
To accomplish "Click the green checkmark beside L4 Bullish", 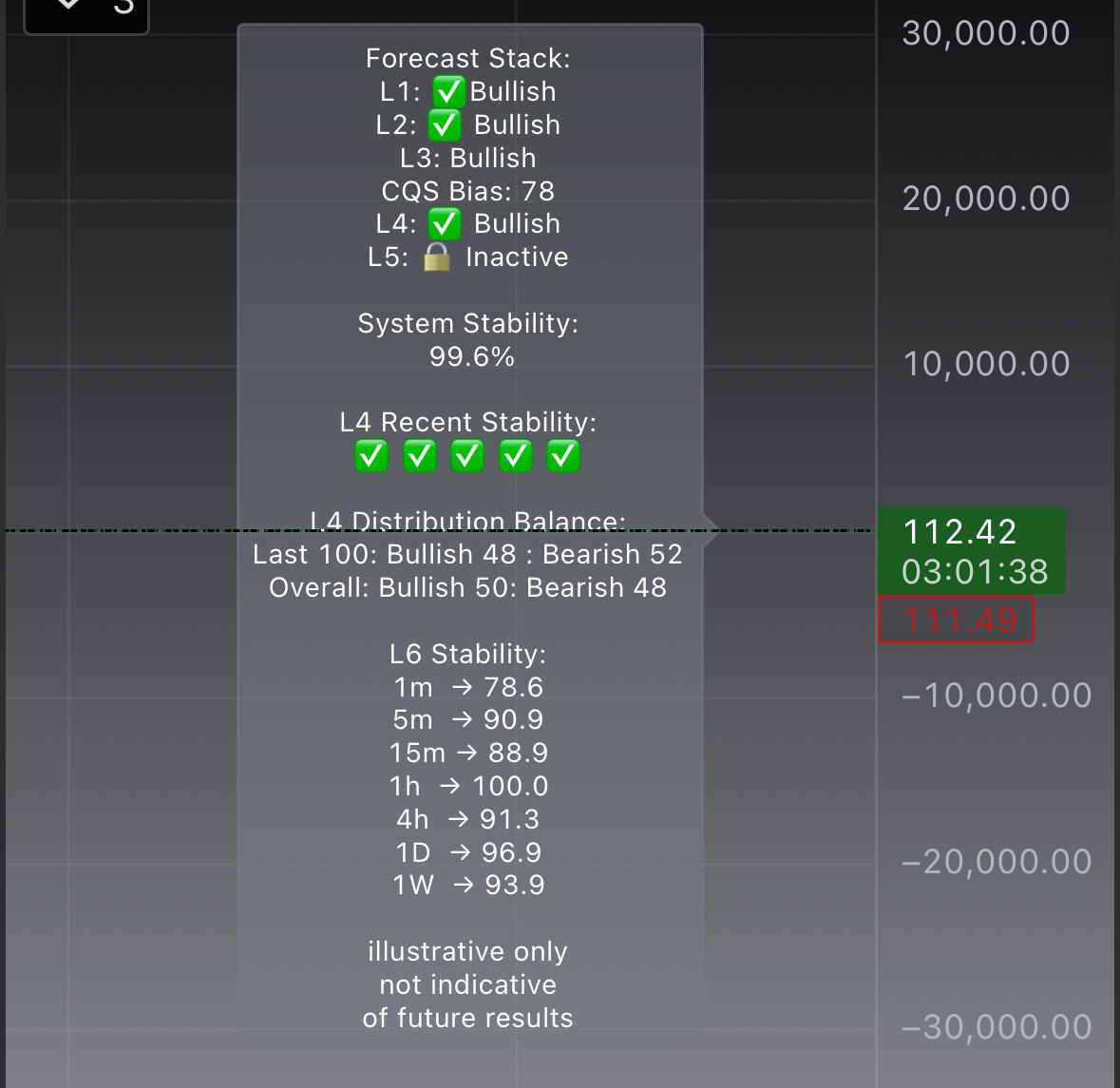I will tap(445, 224).
